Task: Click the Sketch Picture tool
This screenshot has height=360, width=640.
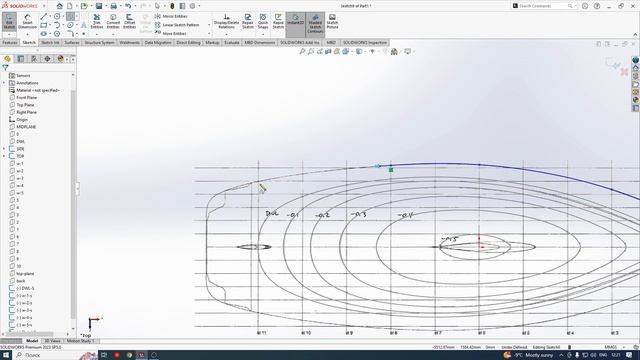Action: click(x=332, y=21)
